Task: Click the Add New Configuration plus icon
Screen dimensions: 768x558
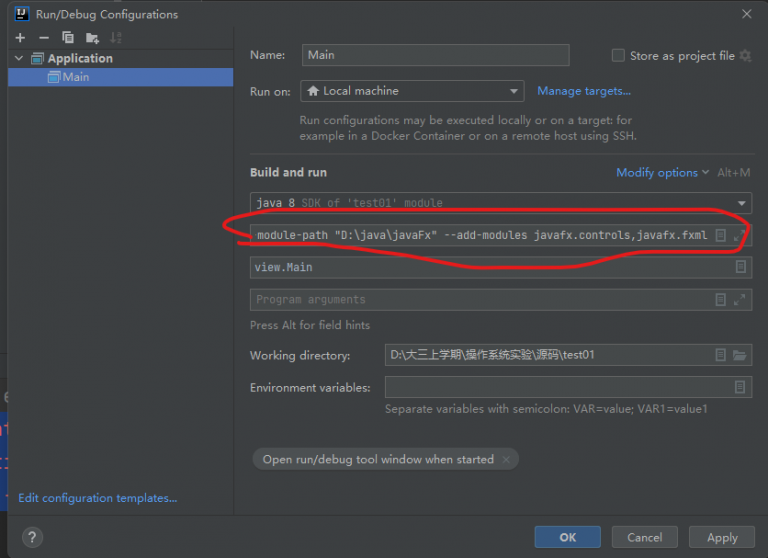Action: 20,37
